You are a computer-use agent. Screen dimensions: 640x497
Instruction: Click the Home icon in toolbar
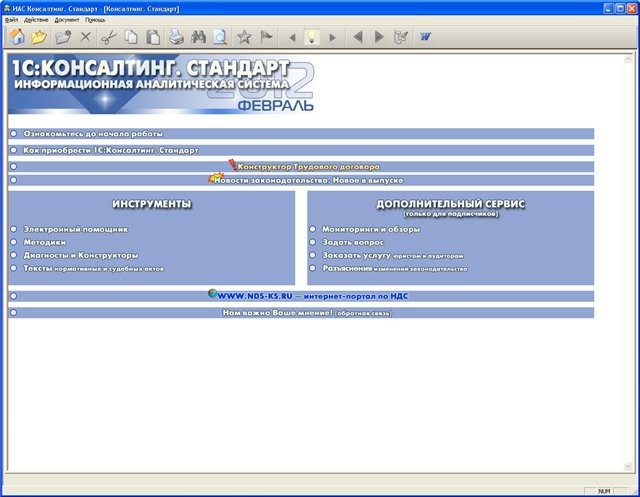pos(17,37)
